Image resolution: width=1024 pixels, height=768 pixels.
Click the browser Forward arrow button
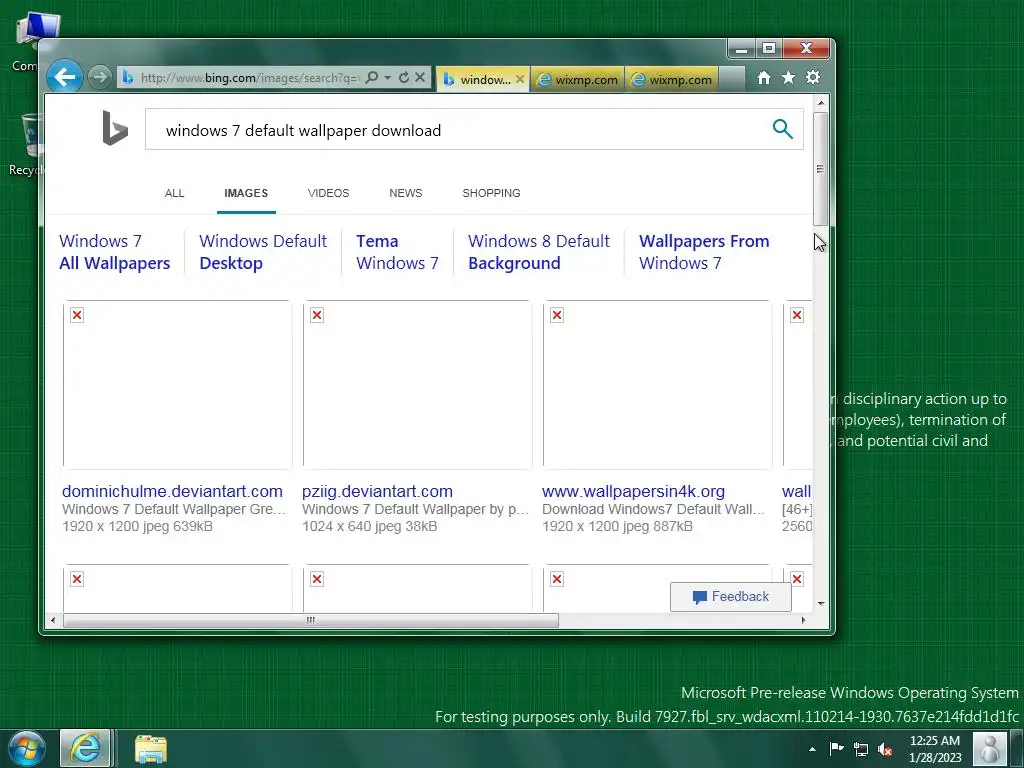click(x=99, y=77)
